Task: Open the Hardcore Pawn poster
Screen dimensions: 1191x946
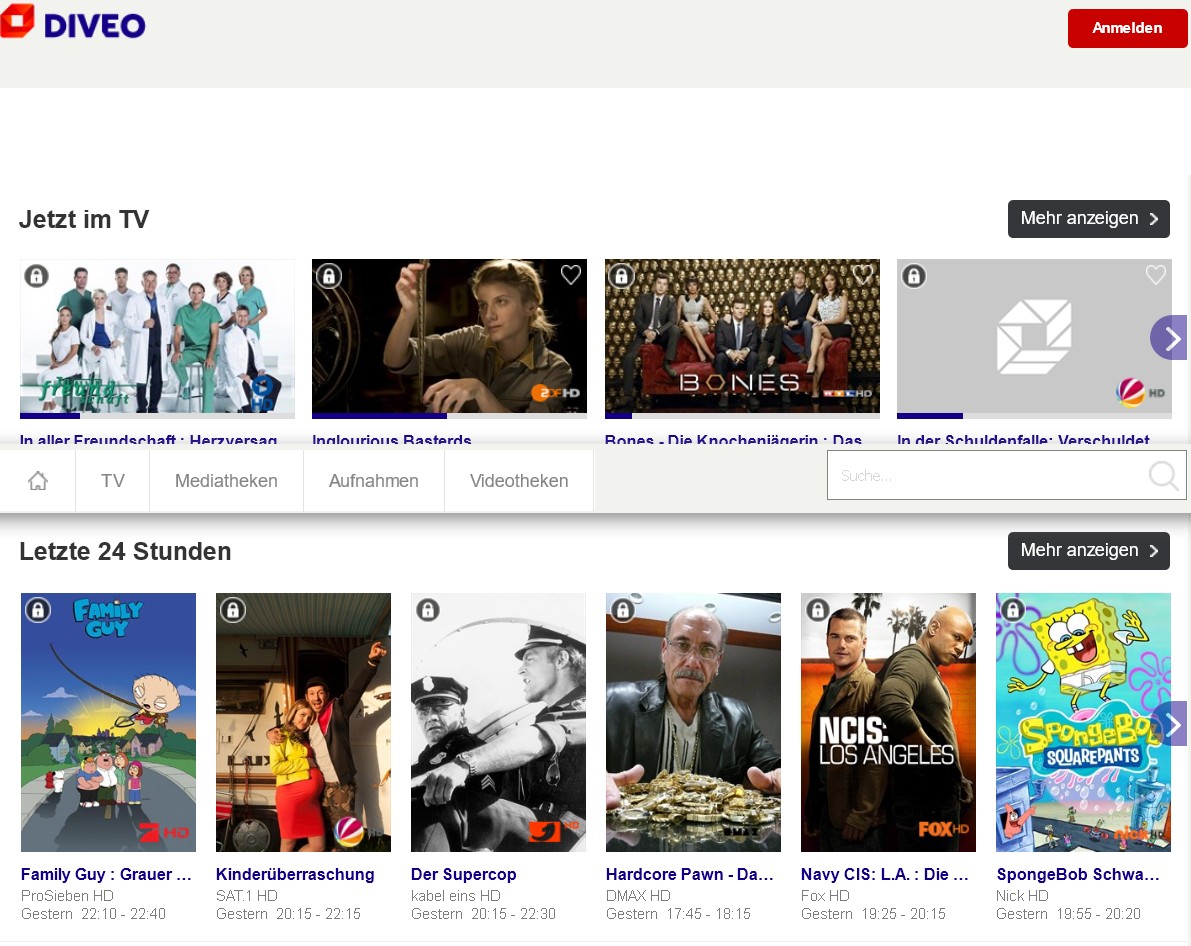Action: pos(693,723)
